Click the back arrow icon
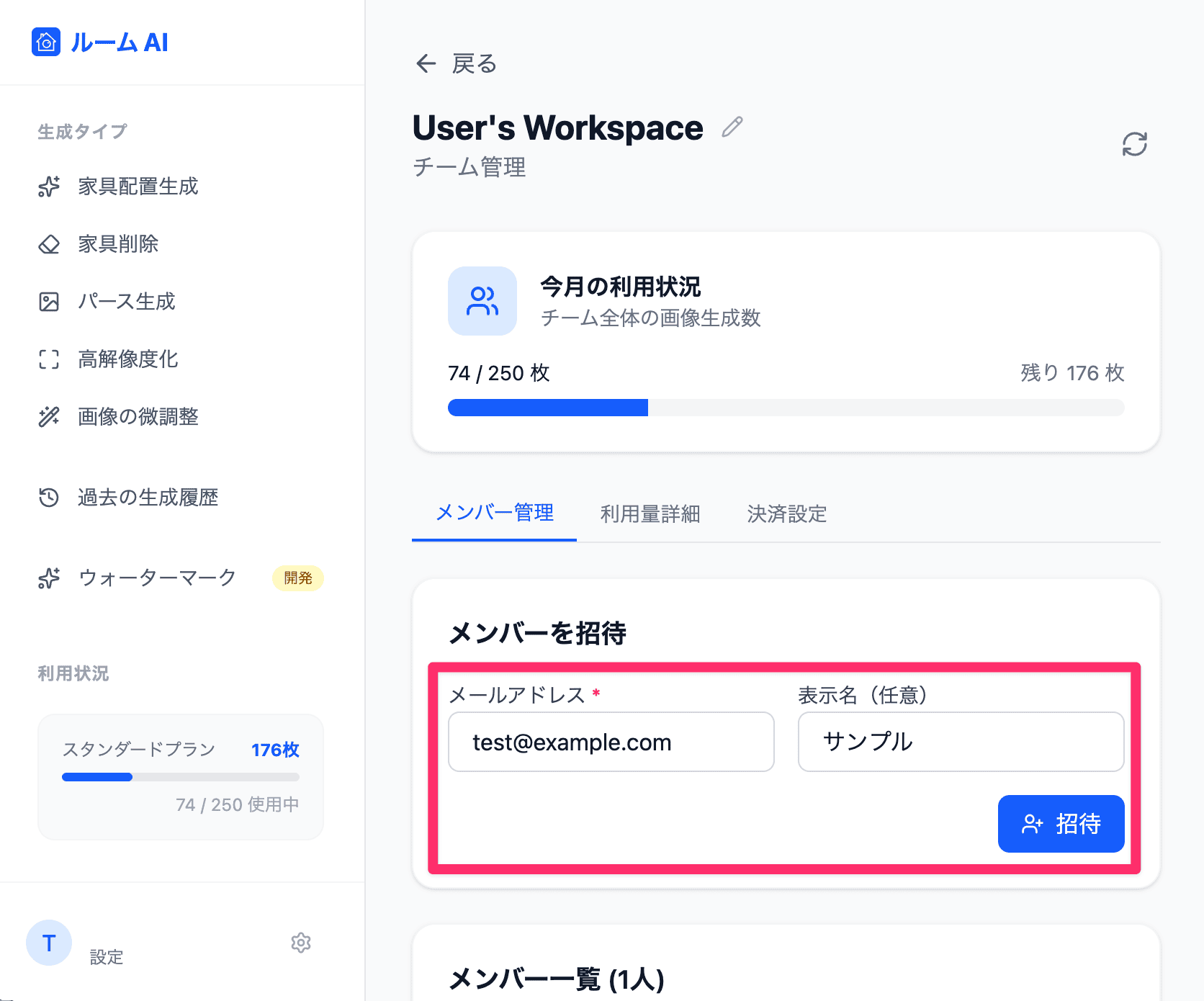 pyautogui.click(x=426, y=64)
